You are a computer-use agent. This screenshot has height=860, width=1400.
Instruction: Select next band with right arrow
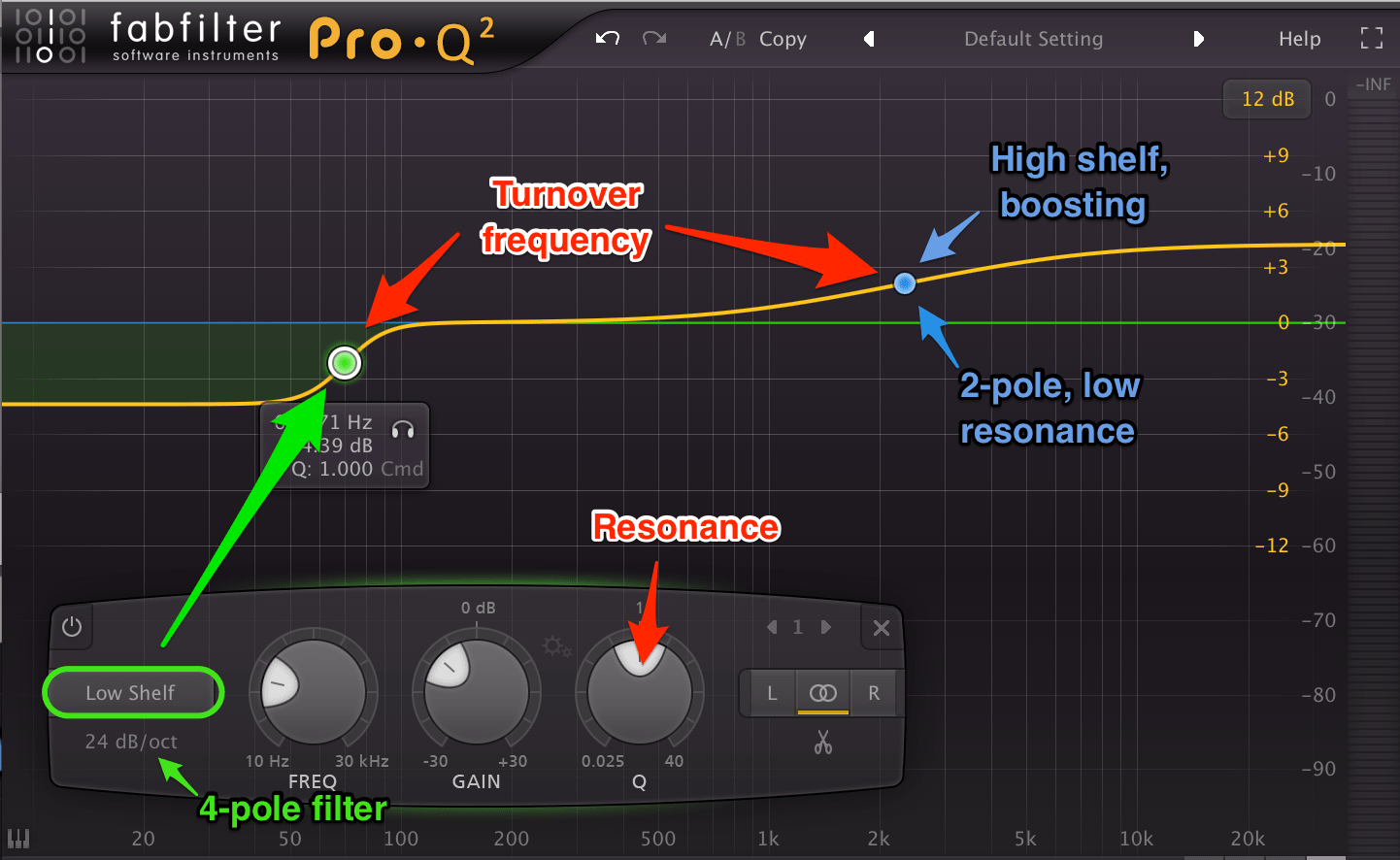pos(826,627)
